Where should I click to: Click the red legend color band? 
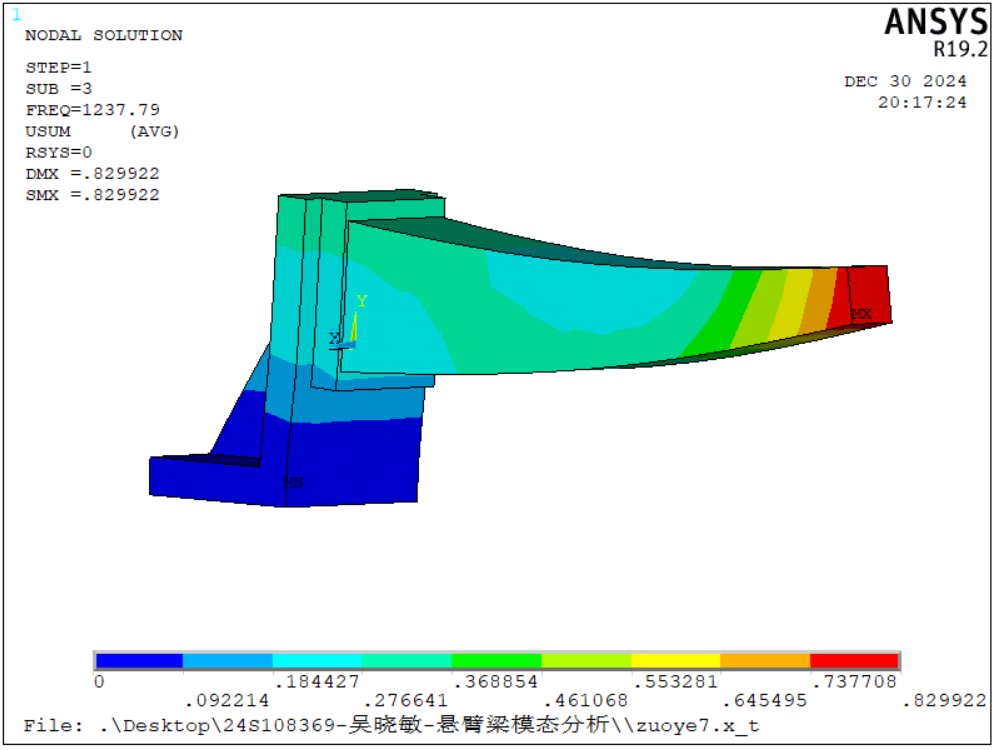tap(855, 662)
